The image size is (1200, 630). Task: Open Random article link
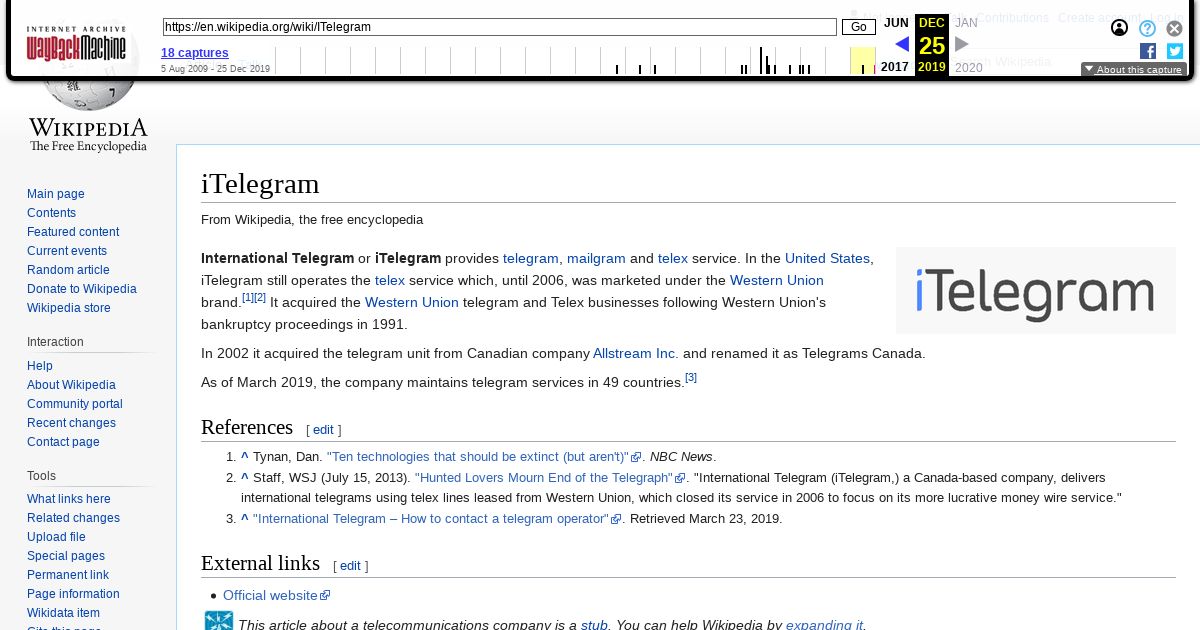coord(68,270)
